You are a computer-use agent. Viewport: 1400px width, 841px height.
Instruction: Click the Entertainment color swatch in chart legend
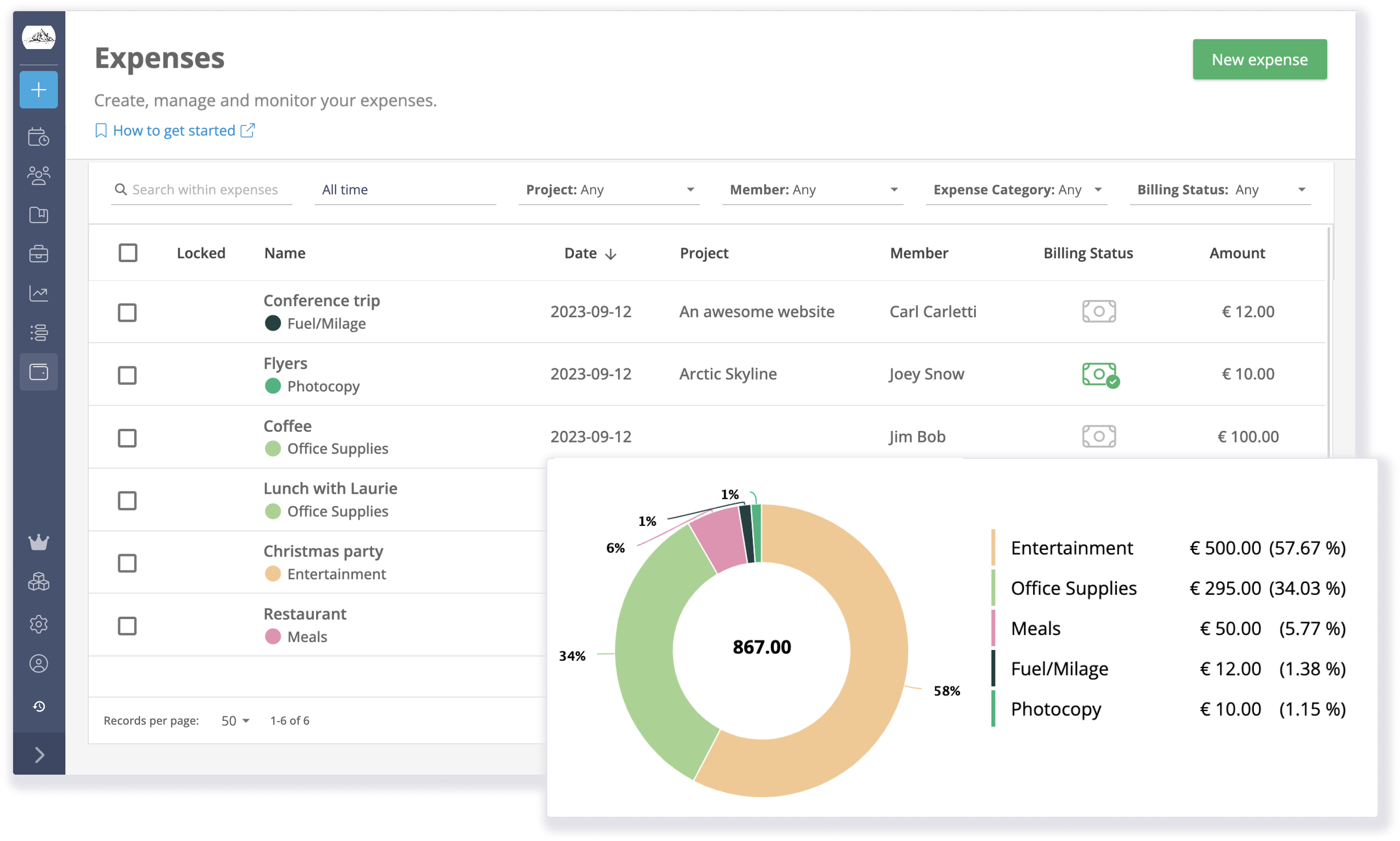tap(993, 548)
